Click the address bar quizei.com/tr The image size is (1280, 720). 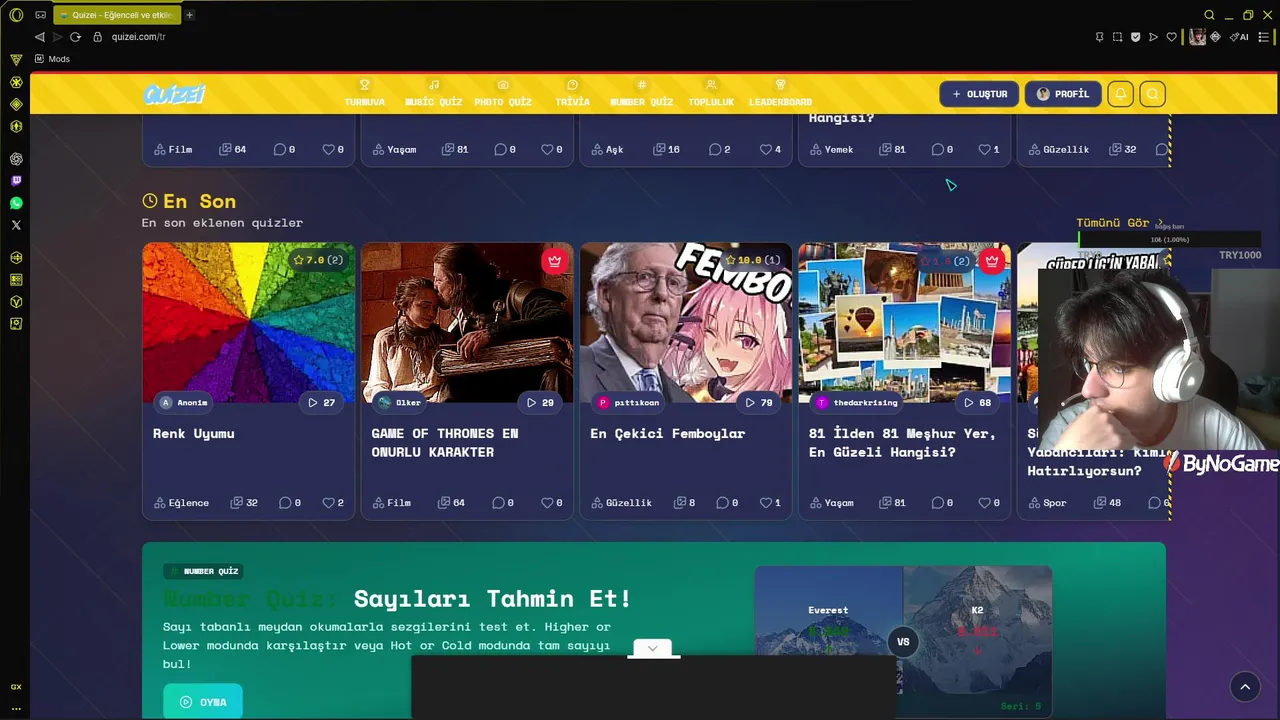click(139, 37)
